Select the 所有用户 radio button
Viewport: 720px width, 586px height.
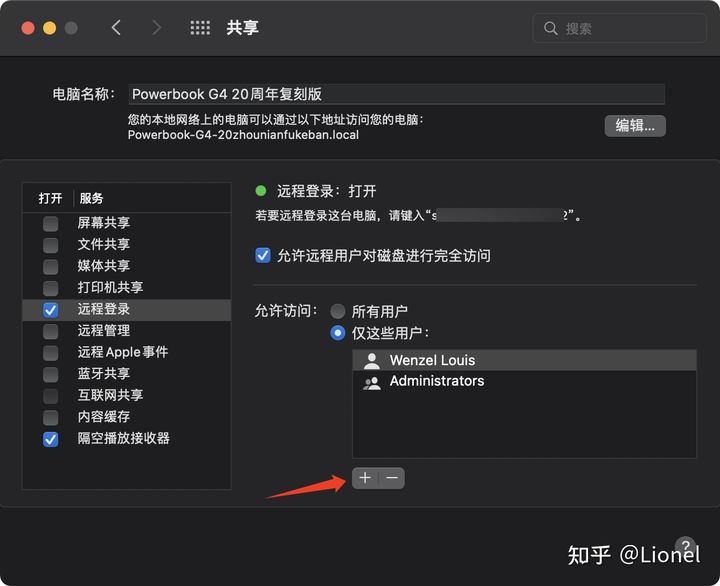[338, 311]
